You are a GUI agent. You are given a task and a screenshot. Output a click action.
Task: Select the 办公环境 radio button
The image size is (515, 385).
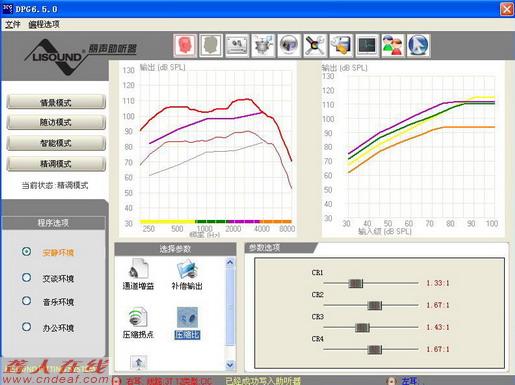click(x=27, y=327)
